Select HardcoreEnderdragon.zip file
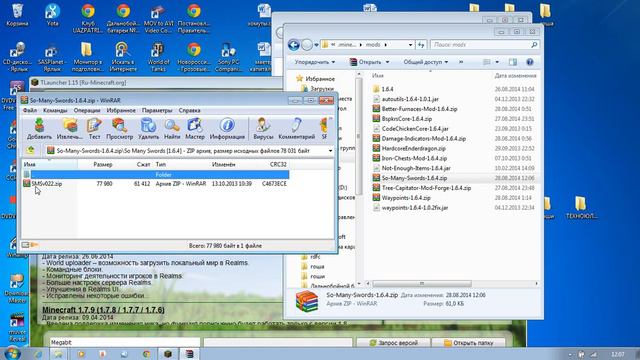Screen dimensions: 640x360 click(x=413, y=149)
